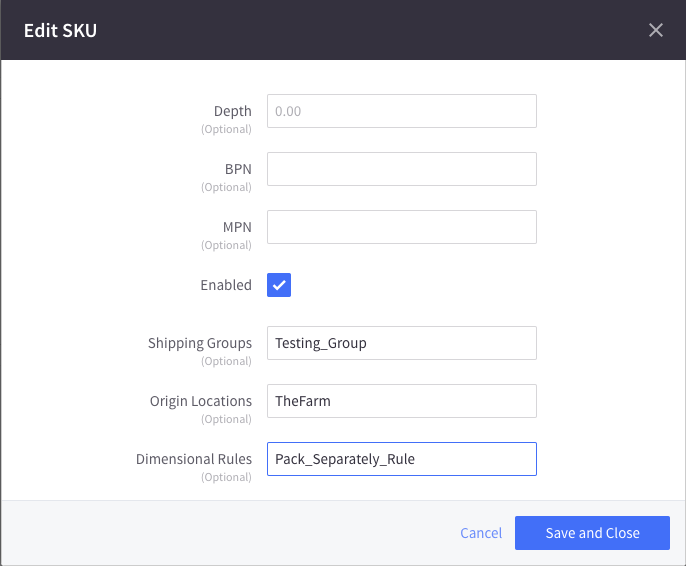This screenshot has height=566, width=686.
Task: Click the "Enabled" label text
Action: (x=226, y=285)
